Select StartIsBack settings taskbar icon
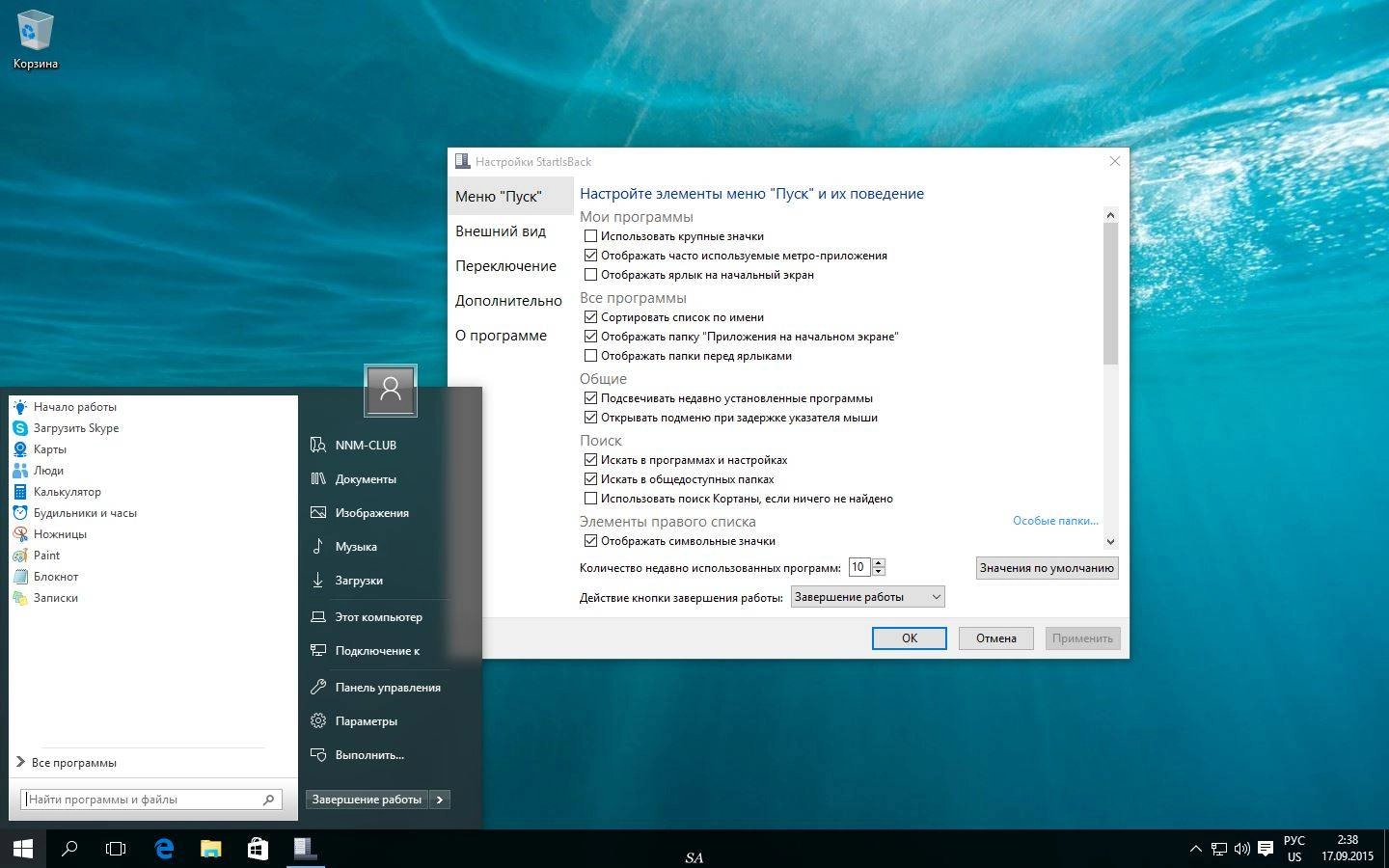 [305, 849]
